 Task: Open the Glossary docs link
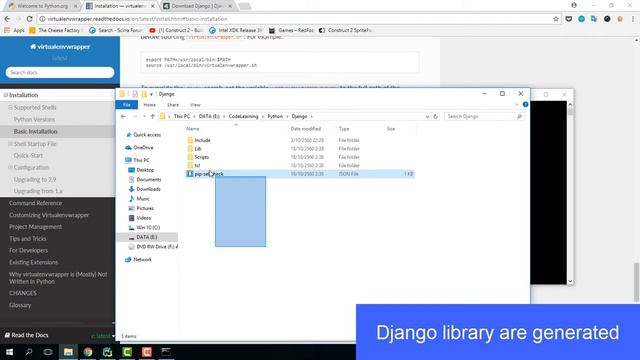20,305
